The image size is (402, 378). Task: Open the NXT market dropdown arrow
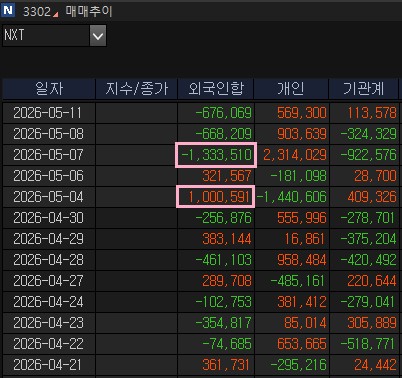click(x=98, y=35)
